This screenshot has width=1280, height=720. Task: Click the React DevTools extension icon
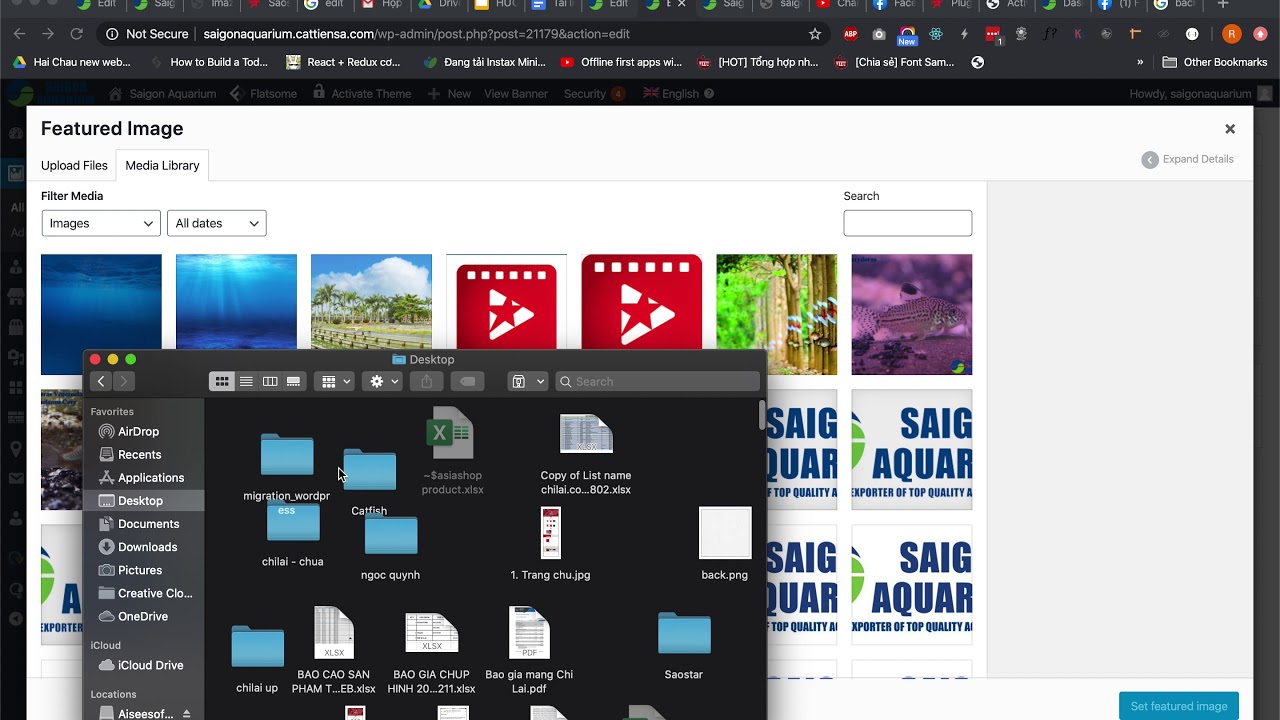936,34
